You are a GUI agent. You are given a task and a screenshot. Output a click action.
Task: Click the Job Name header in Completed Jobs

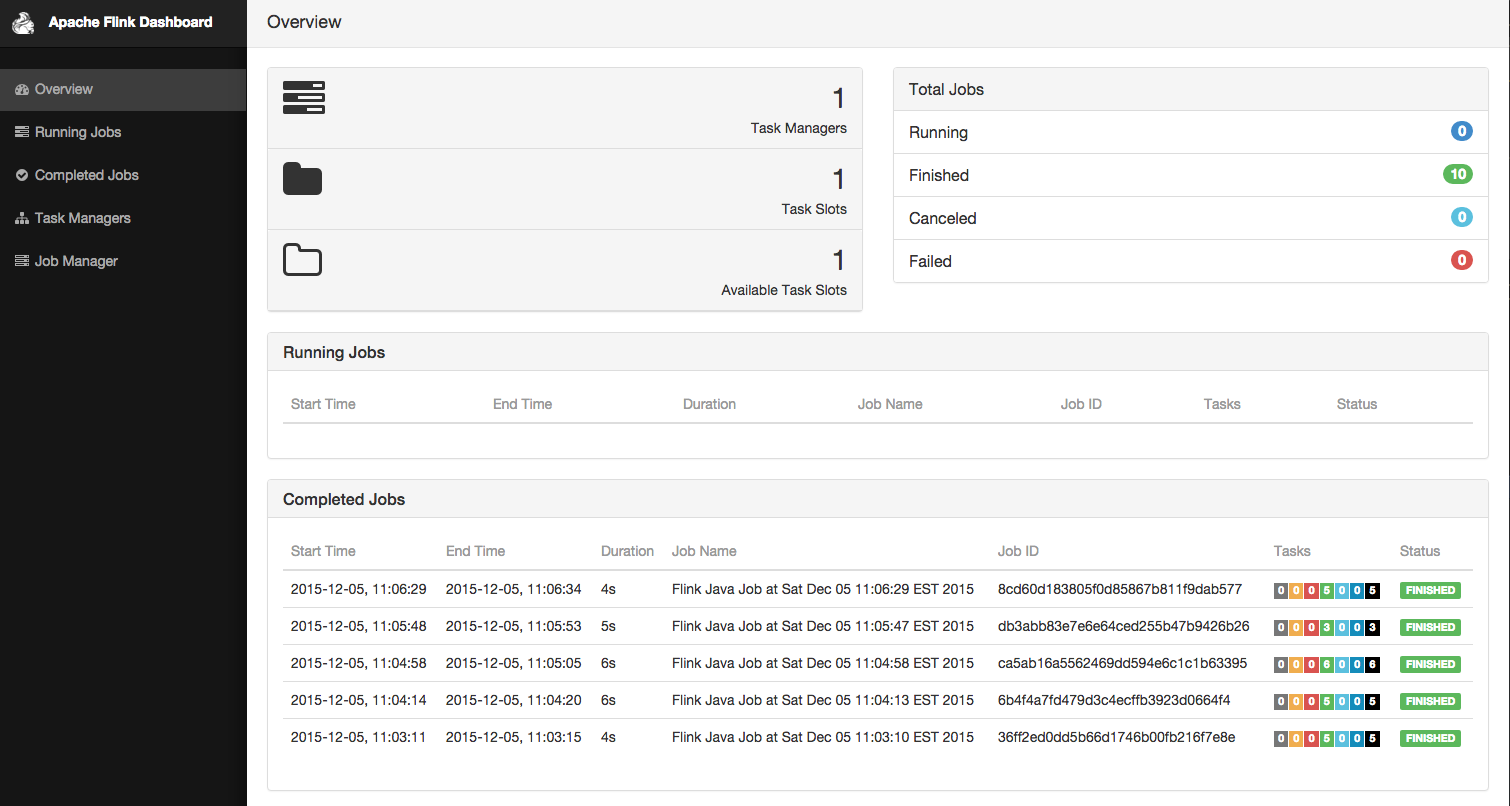[704, 551]
